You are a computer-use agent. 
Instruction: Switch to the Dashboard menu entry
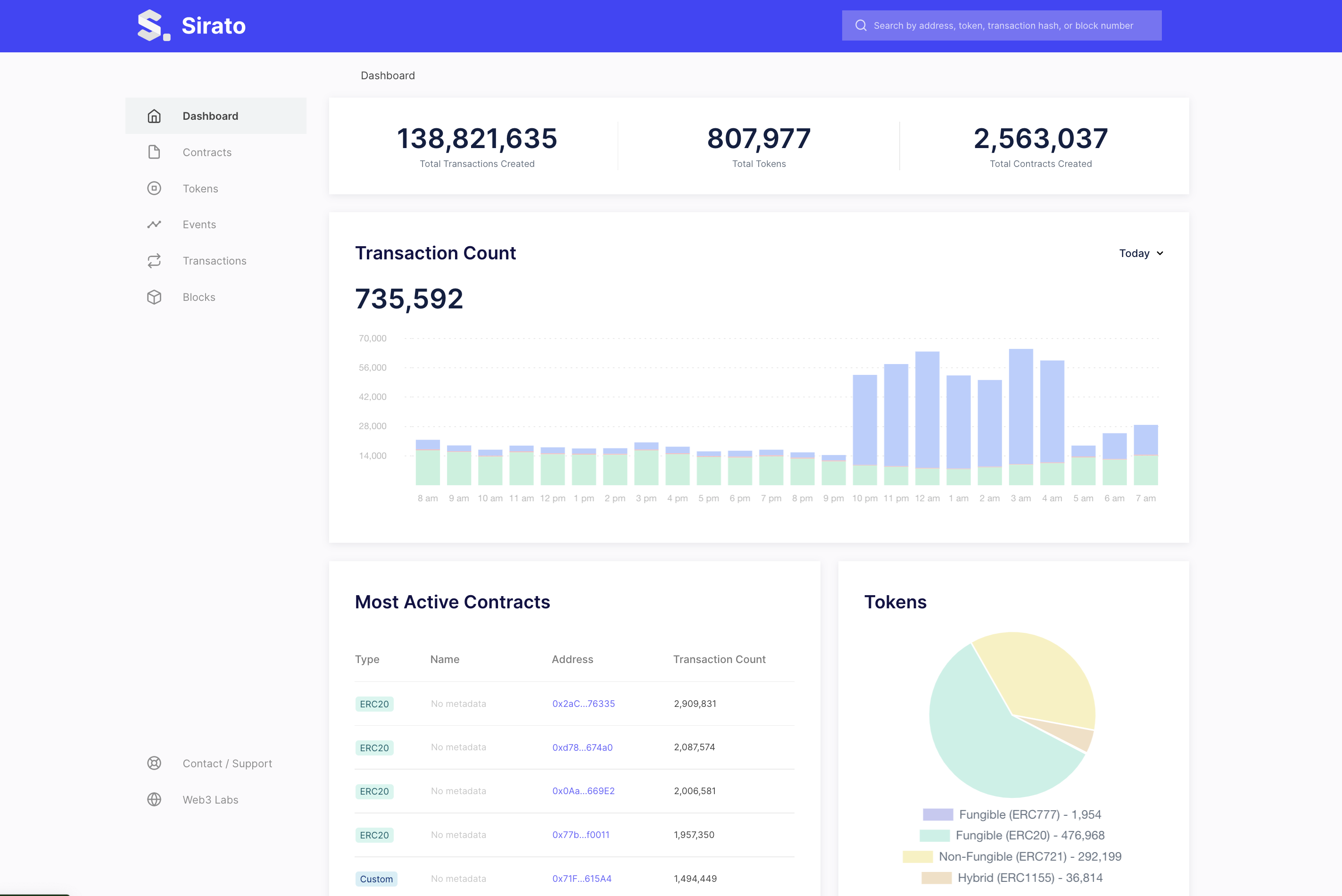click(x=210, y=116)
